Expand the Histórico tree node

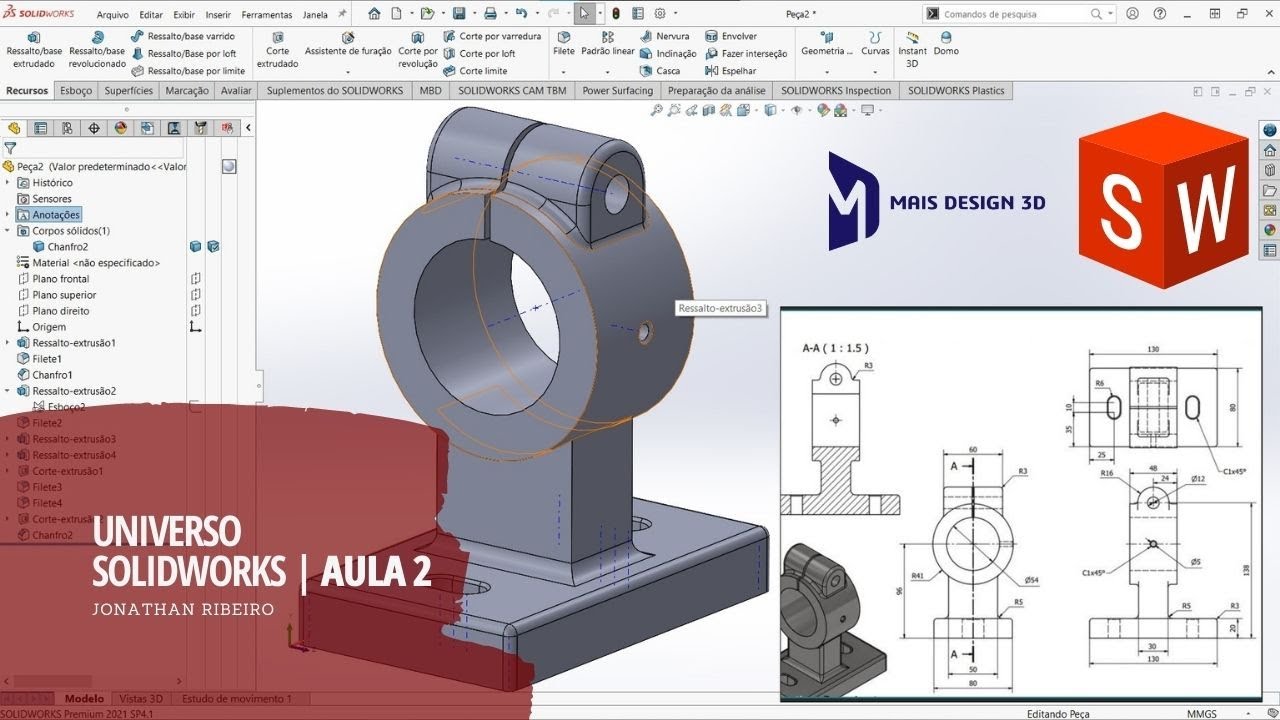8,183
